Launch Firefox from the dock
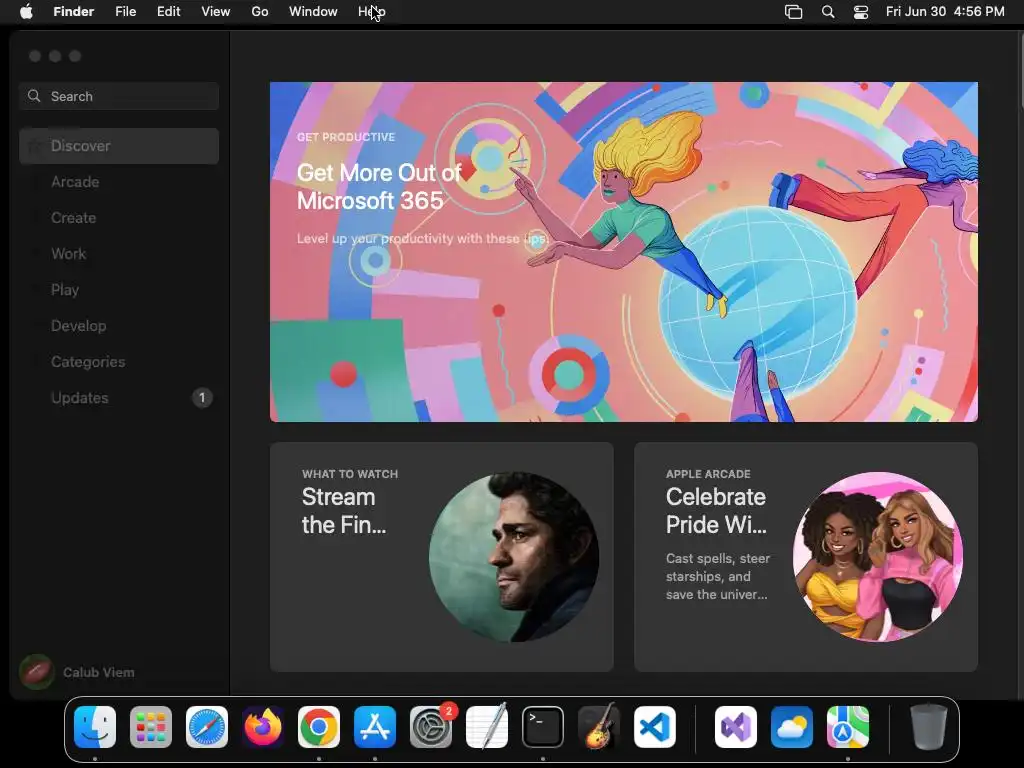This screenshot has width=1024, height=768. pos(263,727)
